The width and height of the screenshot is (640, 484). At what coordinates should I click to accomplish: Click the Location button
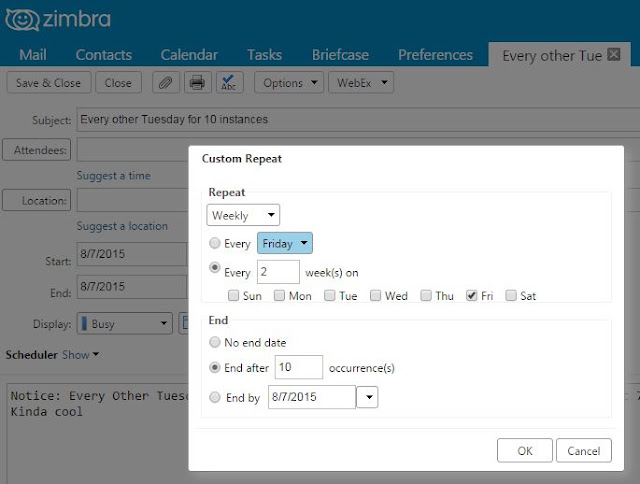click(x=37, y=200)
